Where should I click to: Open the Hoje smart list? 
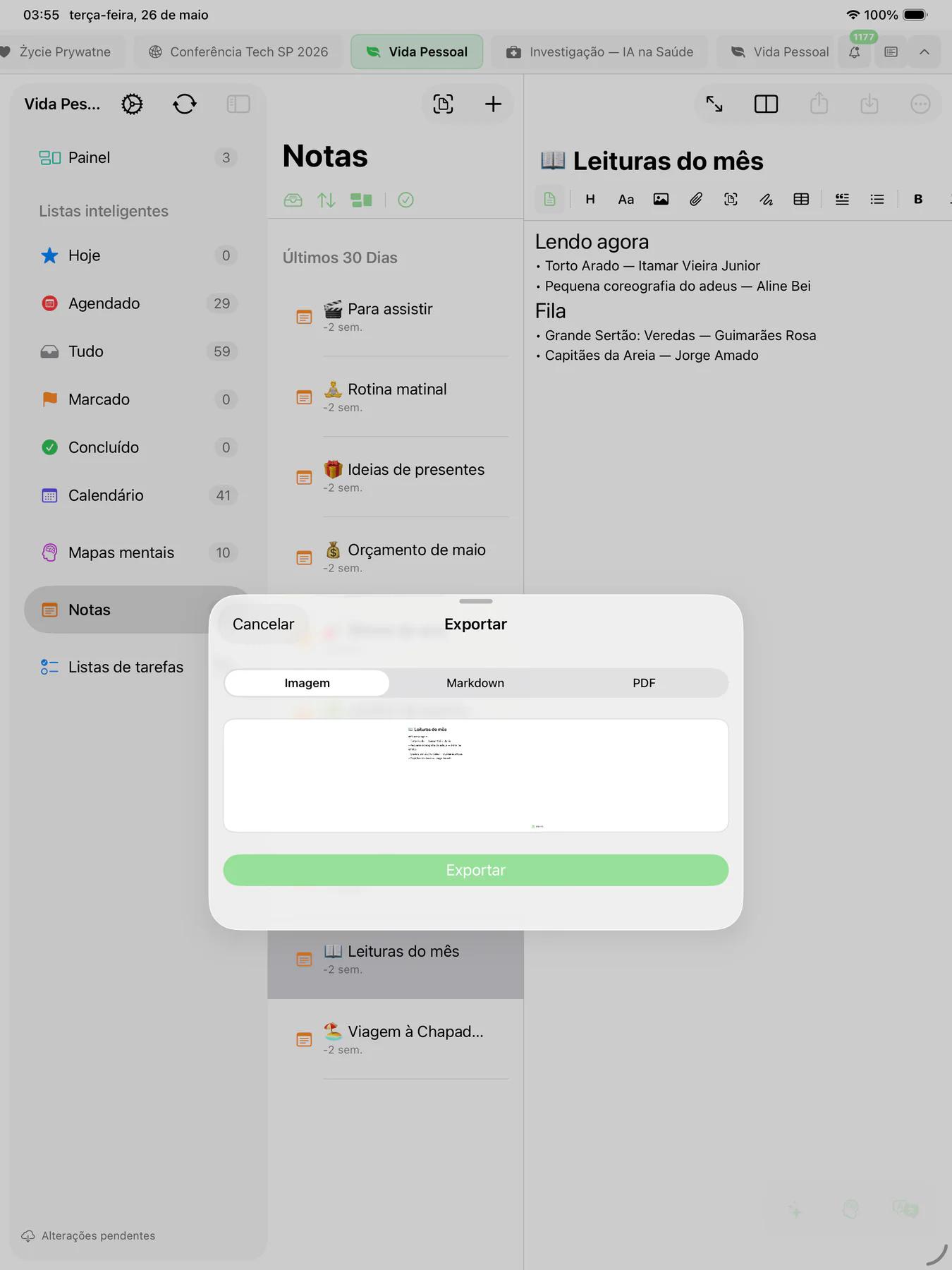pyautogui.click(x=138, y=255)
